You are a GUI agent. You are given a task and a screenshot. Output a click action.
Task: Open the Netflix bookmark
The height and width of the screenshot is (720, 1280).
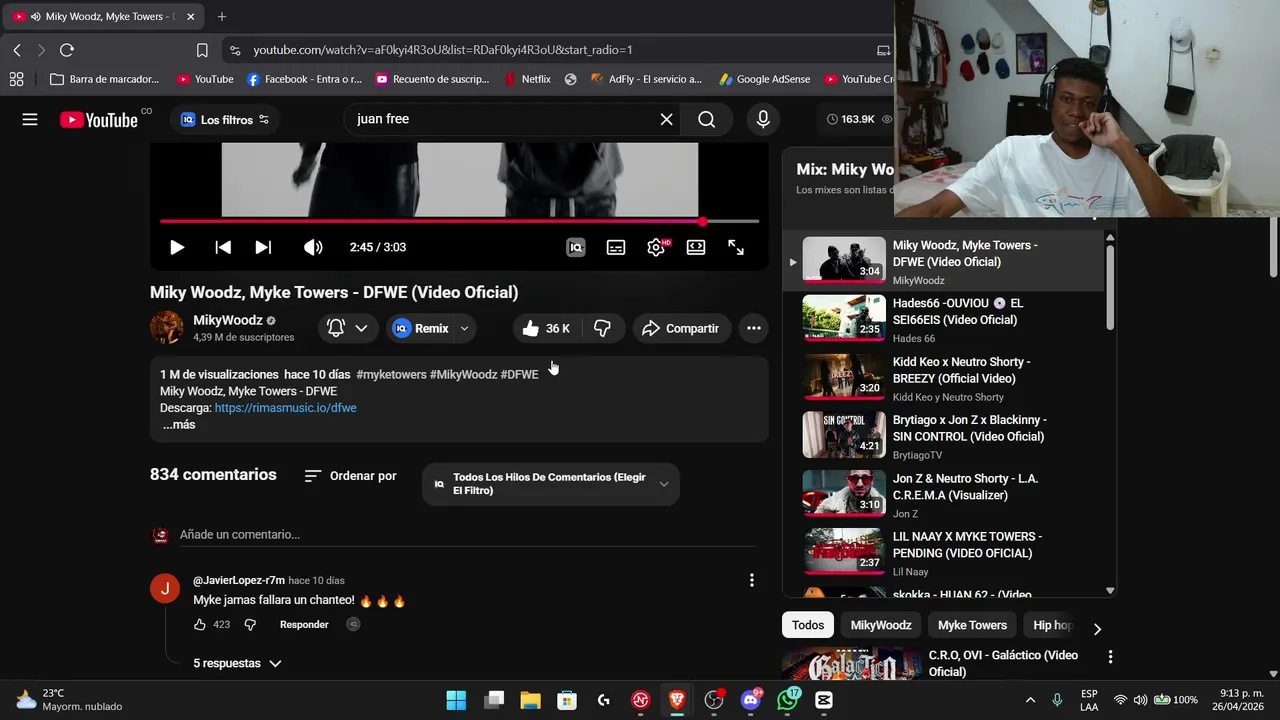point(528,79)
